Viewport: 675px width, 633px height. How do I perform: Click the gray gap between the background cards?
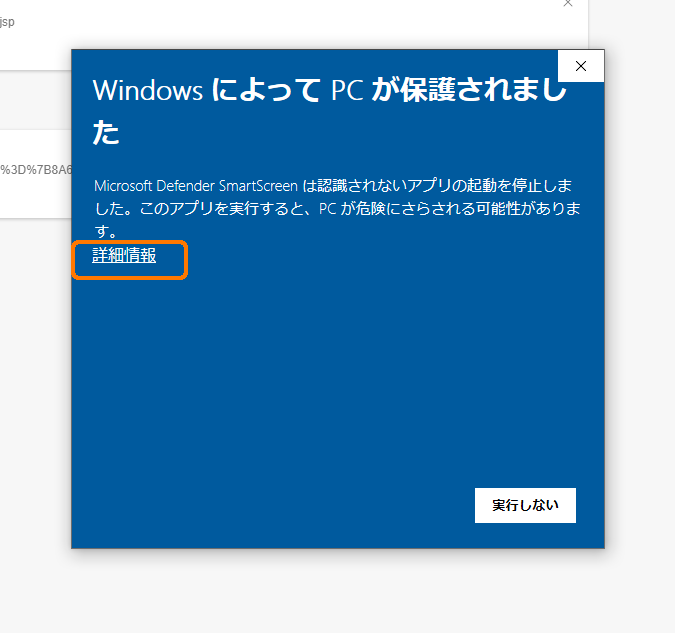(x=36, y=100)
